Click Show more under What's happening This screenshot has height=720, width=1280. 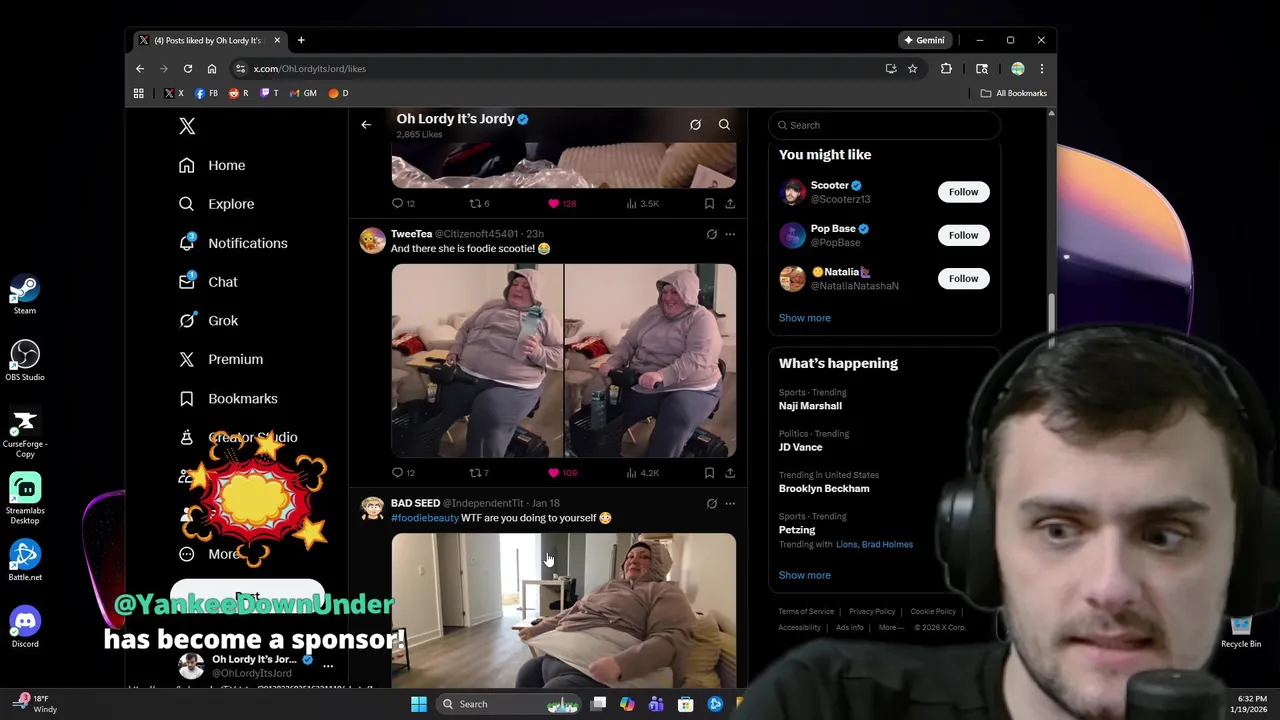804,575
